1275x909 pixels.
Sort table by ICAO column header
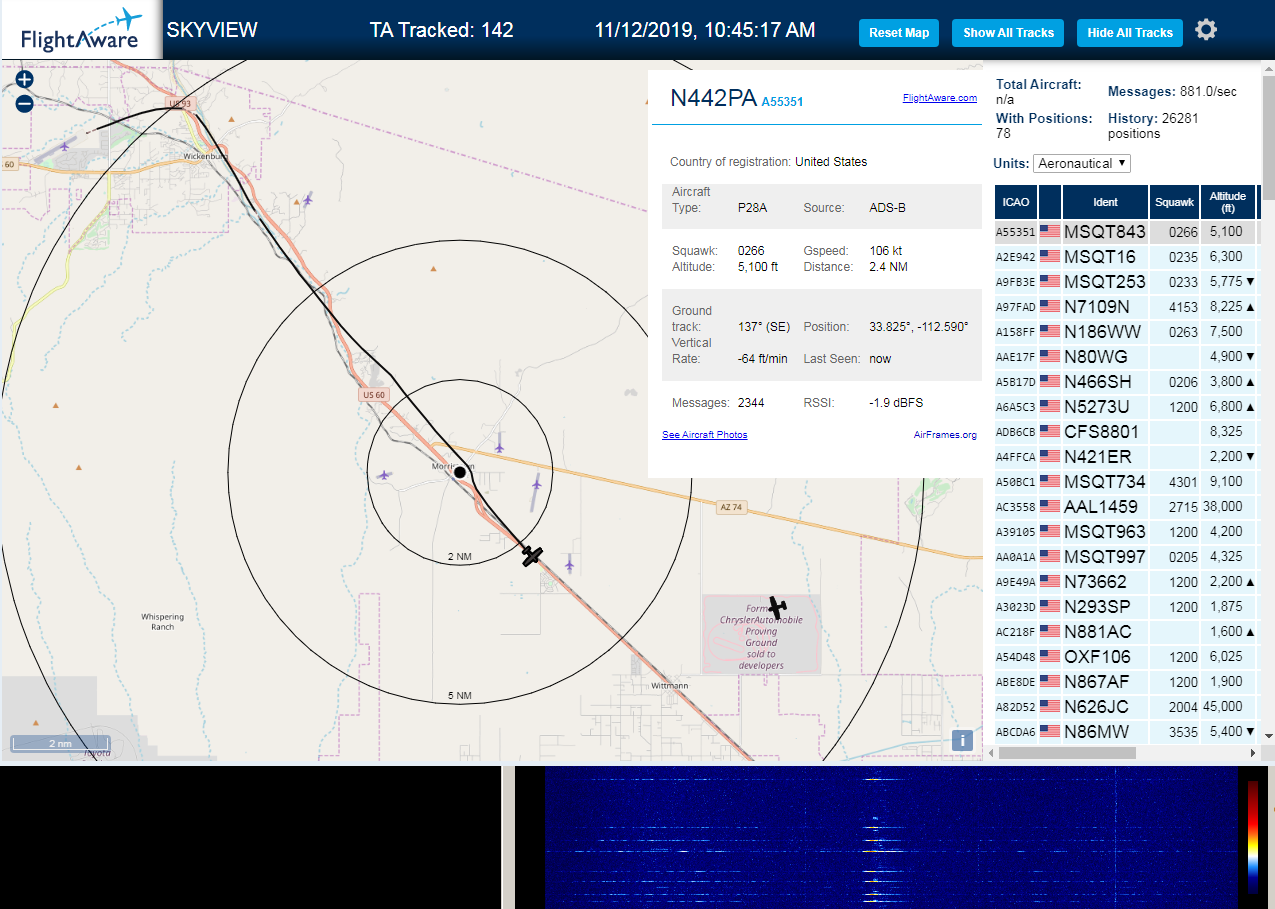click(x=1016, y=202)
